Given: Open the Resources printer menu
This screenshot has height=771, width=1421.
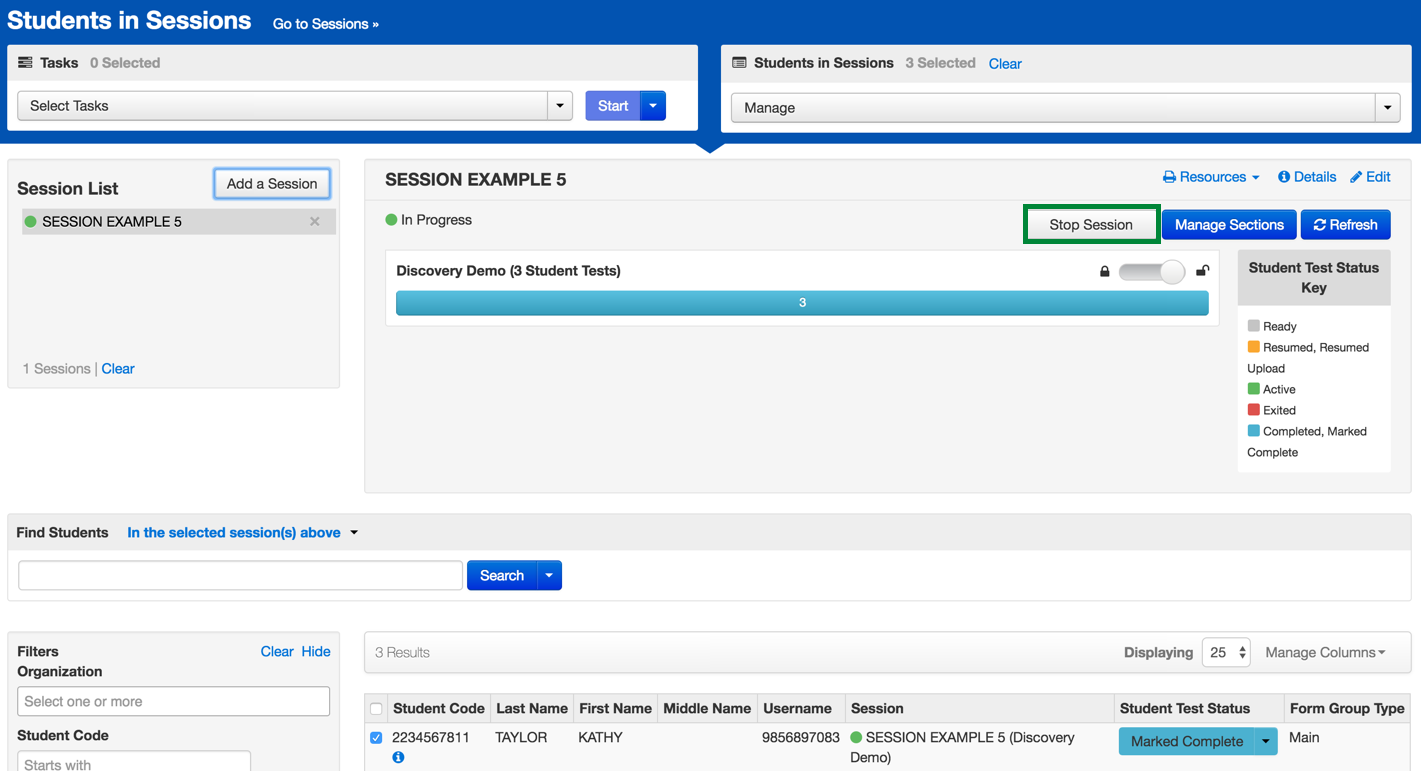Looking at the screenshot, I should tap(1210, 177).
